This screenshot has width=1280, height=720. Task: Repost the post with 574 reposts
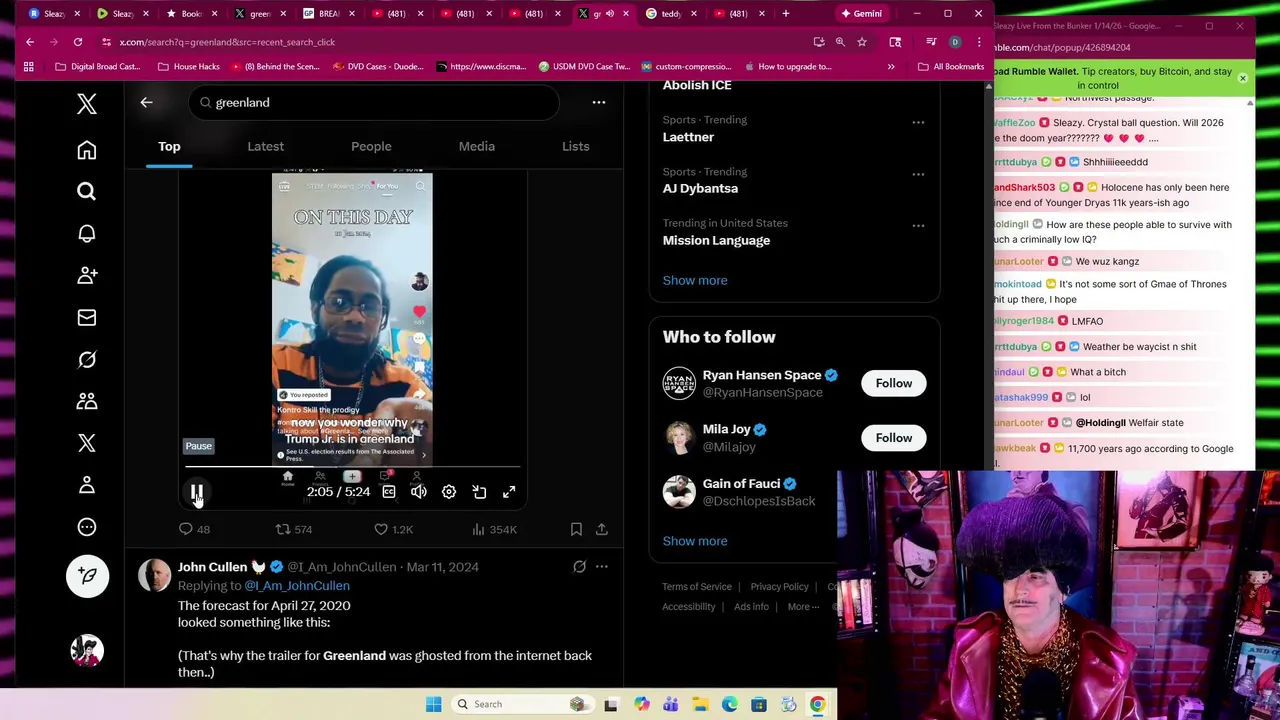(x=294, y=529)
